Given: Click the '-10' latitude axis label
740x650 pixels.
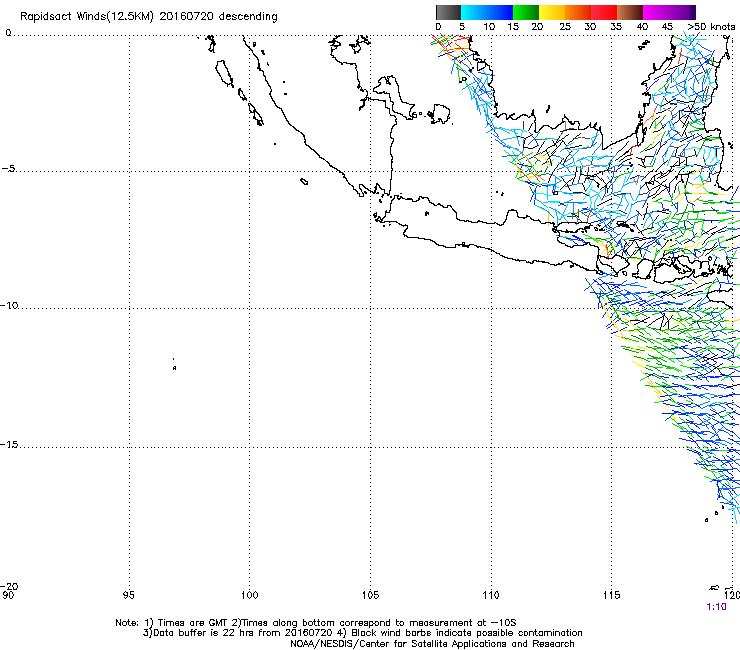Looking at the screenshot, I should [x=9, y=305].
